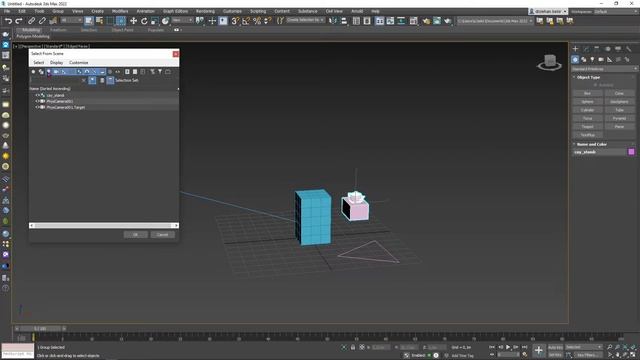Go to the start frame button
Viewport: 640px width, 360px height.
click(x=492, y=347)
